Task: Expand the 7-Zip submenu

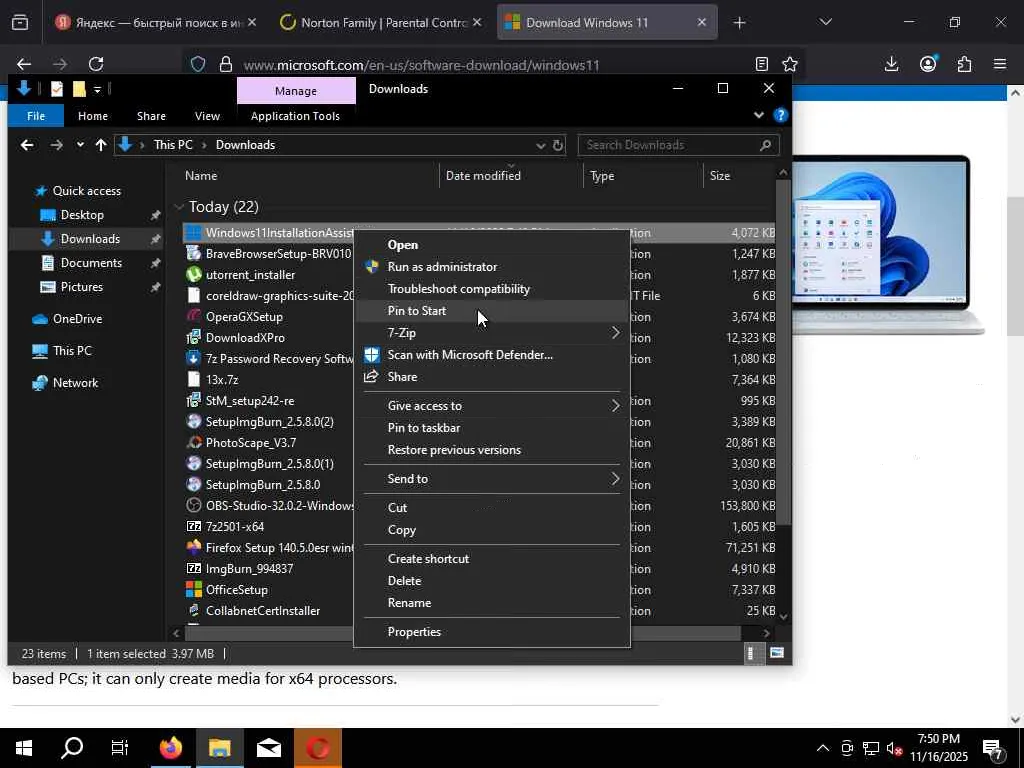Action: (491, 333)
